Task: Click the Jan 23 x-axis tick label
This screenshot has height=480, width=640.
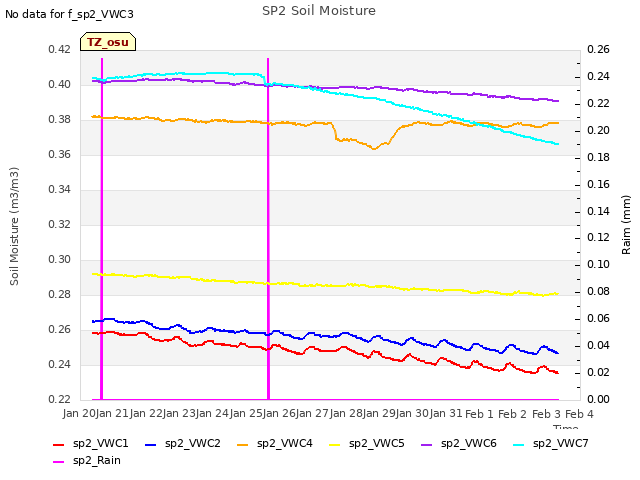Action: pos(179,413)
